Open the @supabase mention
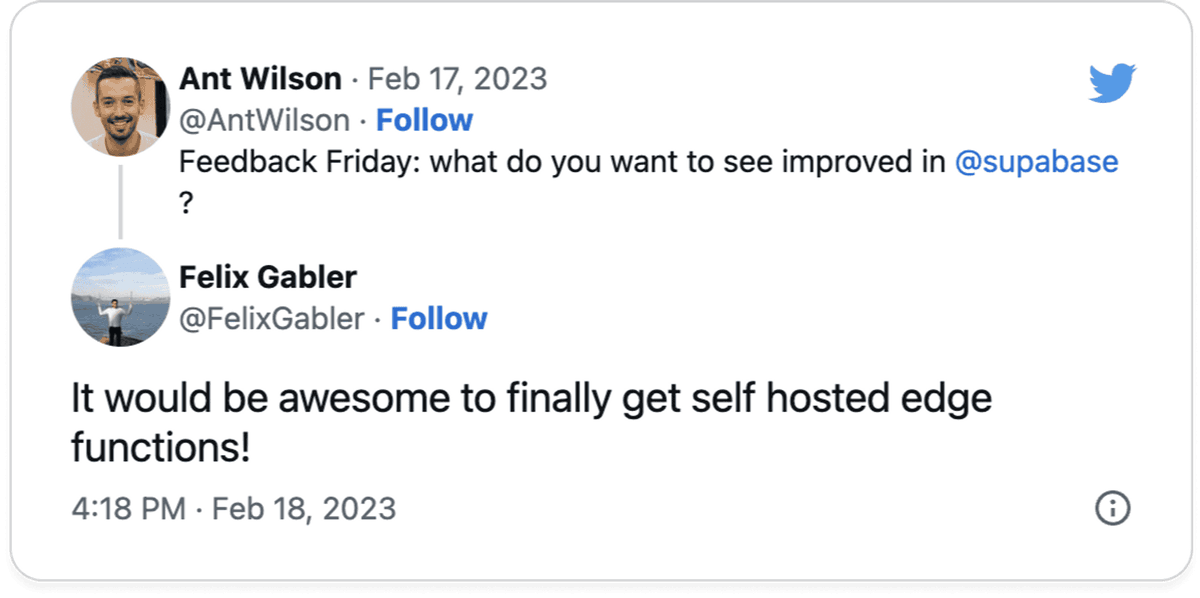Image resolution: width=1200 pixels, height=598 pixels. 1036,161
